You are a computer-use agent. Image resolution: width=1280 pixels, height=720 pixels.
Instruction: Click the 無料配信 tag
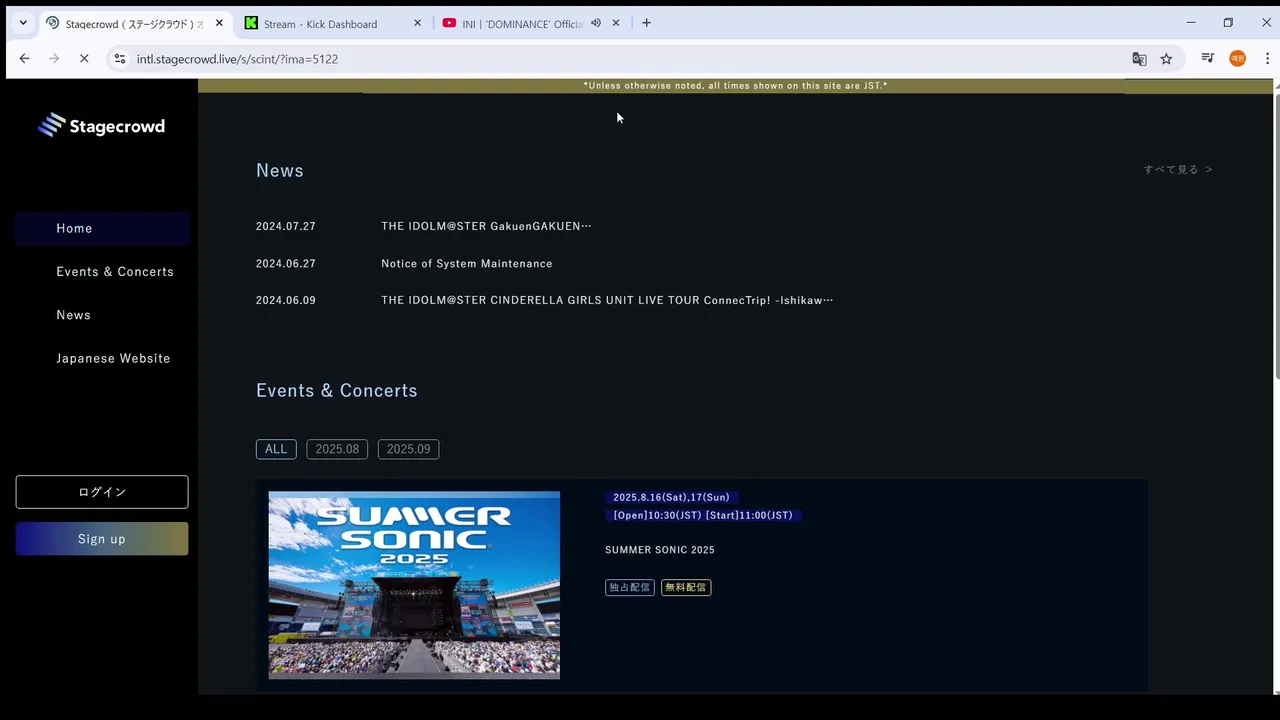coord(686,587)
